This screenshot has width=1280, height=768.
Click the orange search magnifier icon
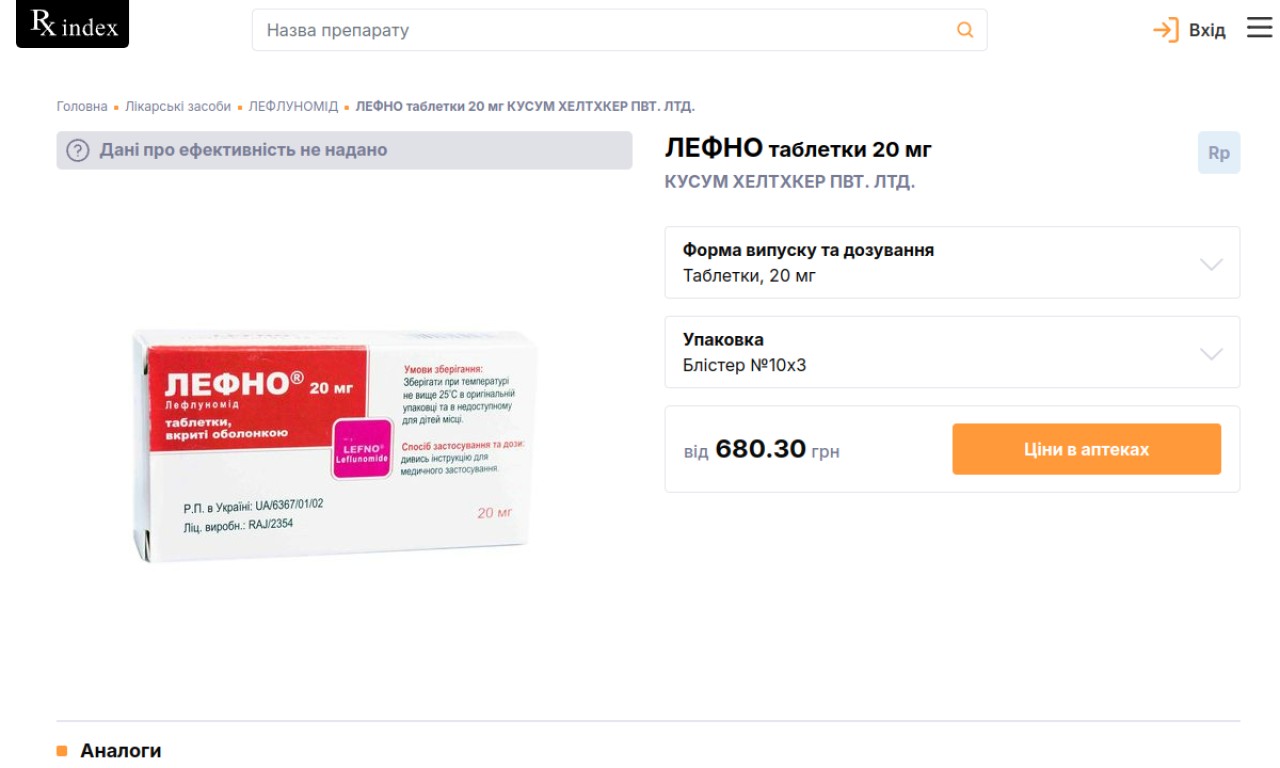point(965,30)
